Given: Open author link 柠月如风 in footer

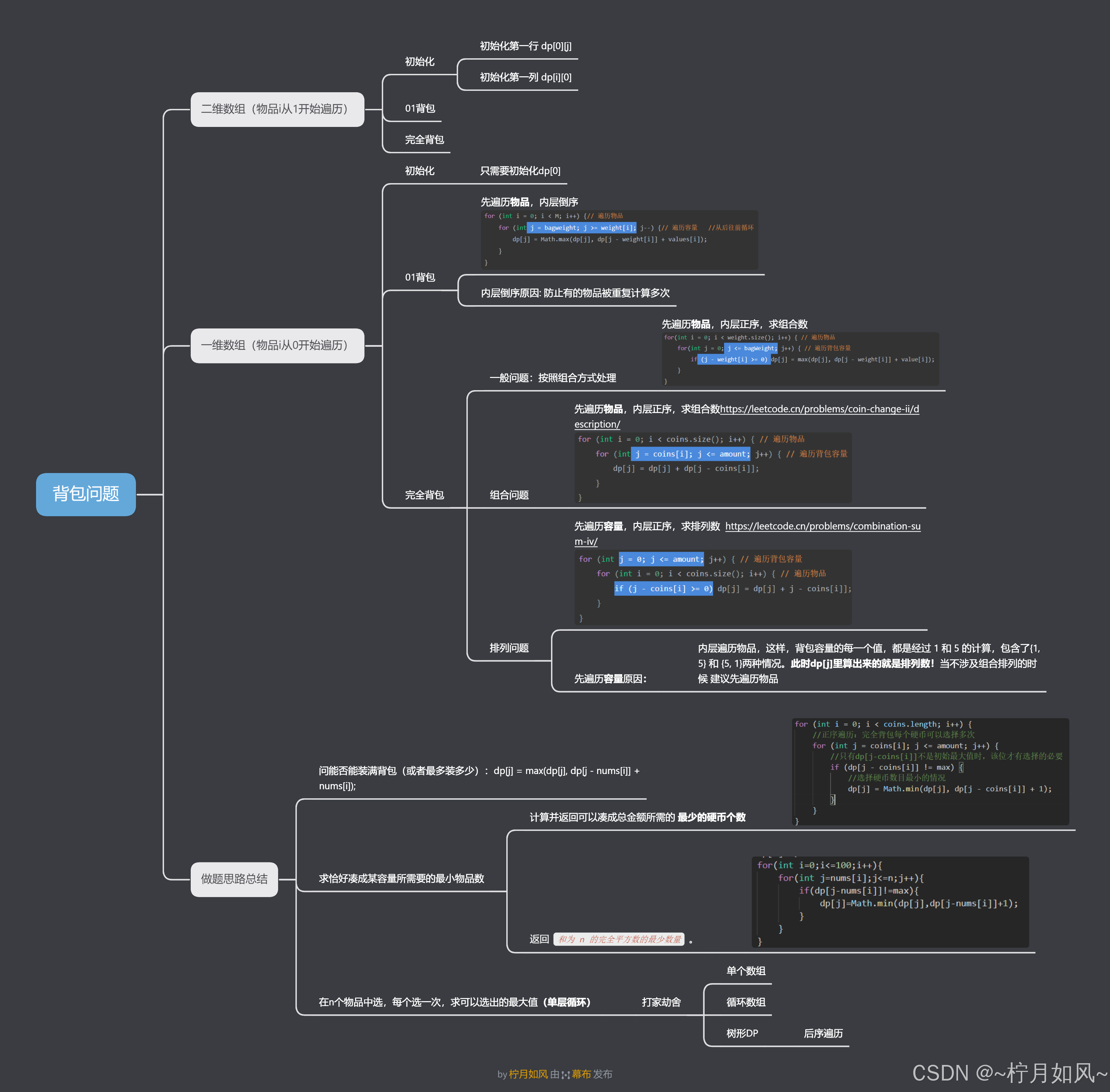Looking at the screenshot, I should (x=528, y=1074).
